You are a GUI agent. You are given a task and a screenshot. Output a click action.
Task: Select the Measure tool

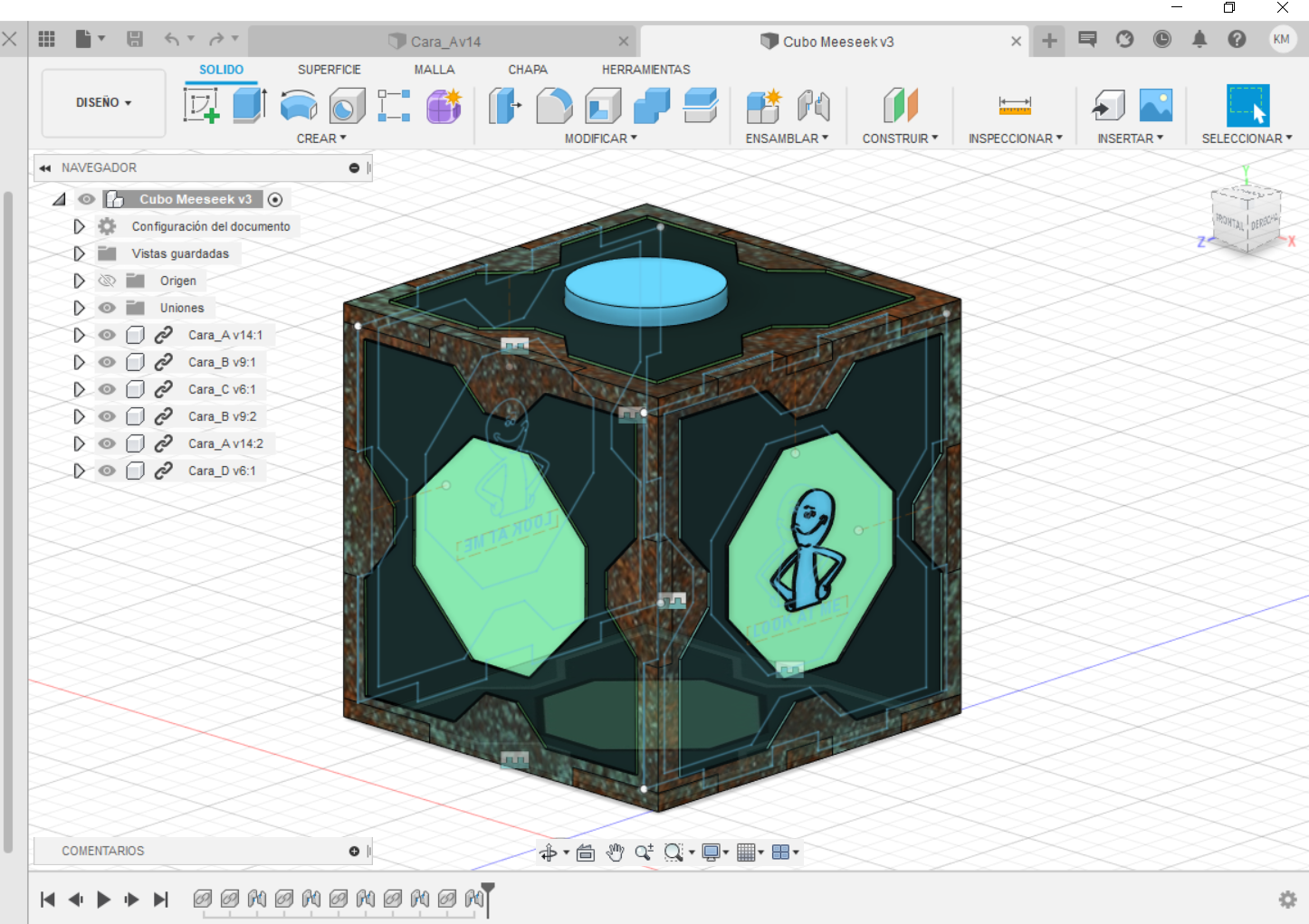pyautogui.click(x=1015, y=106)
